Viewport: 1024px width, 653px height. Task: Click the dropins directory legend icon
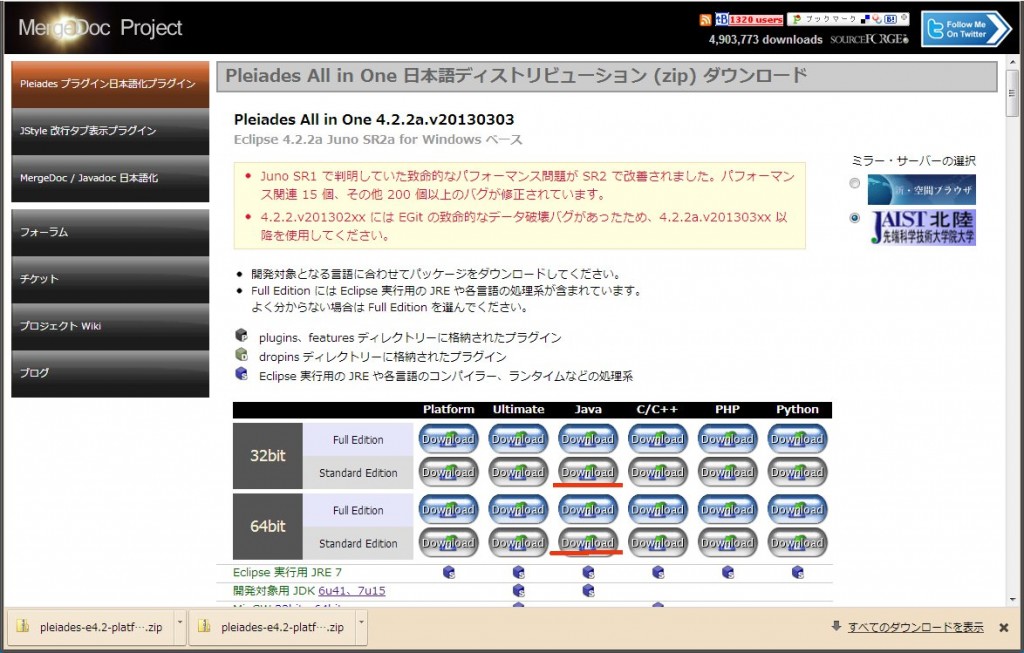click(x=241, y=354)
